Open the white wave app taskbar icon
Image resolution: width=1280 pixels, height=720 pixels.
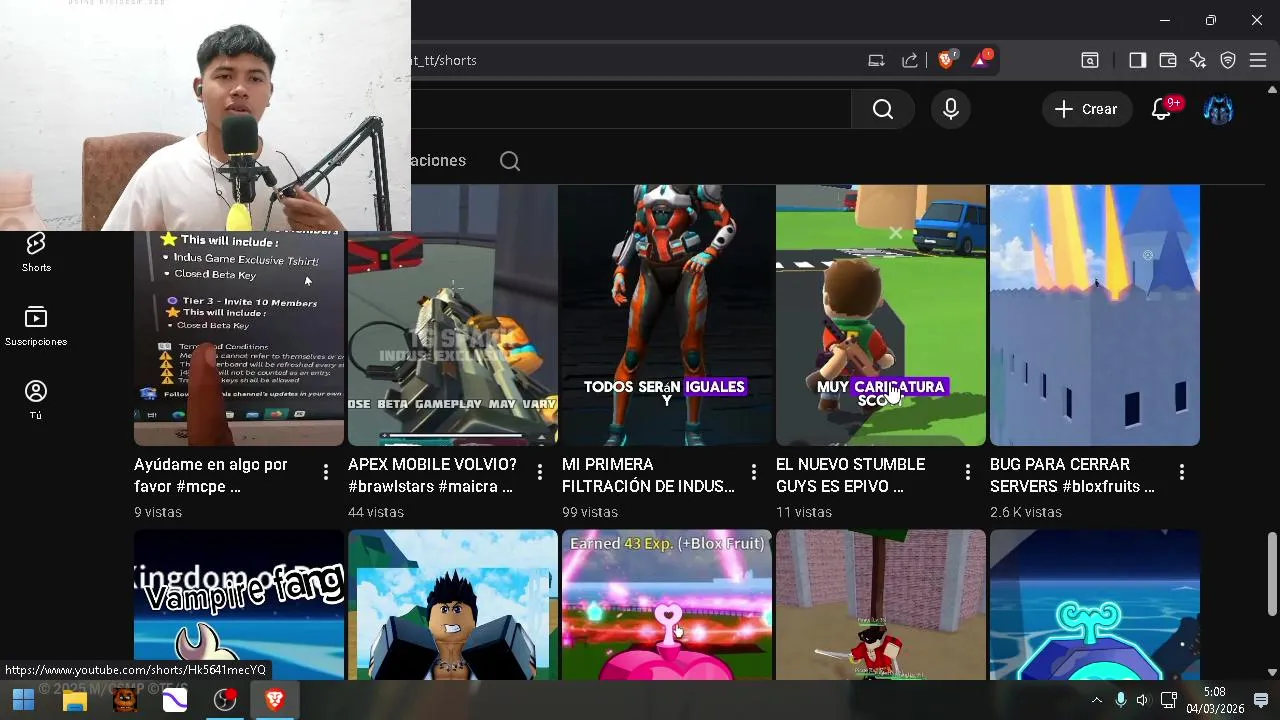(x=174, y=700)
